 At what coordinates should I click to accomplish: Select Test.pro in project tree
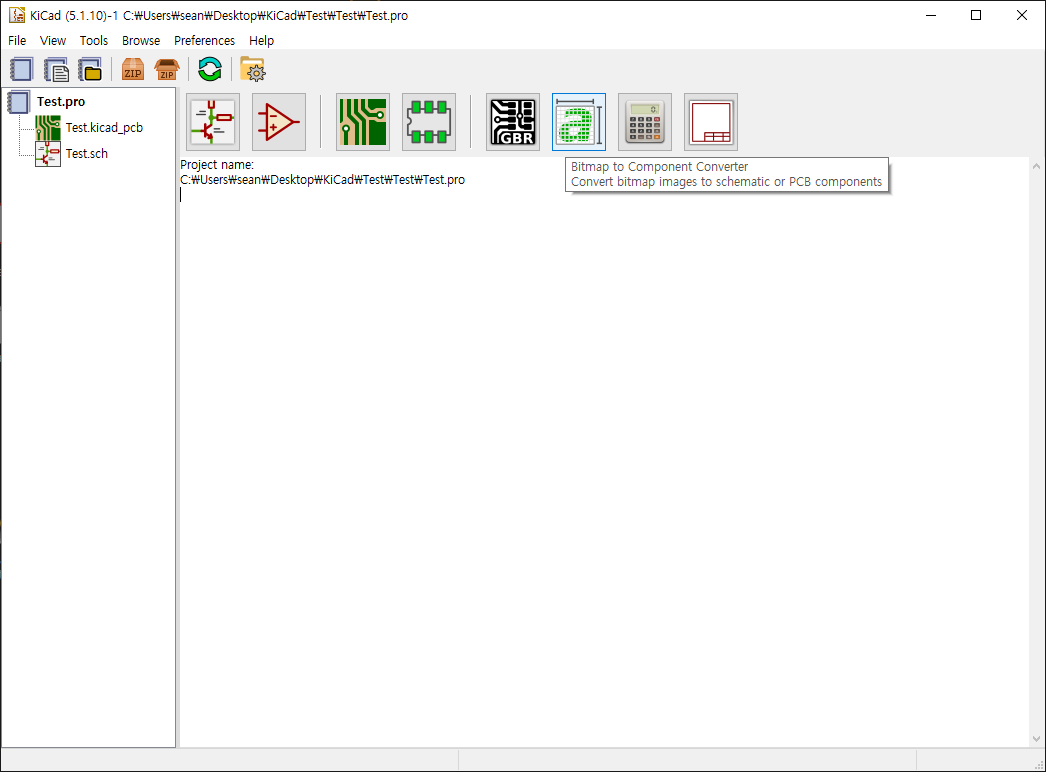(x=61, y=101)
